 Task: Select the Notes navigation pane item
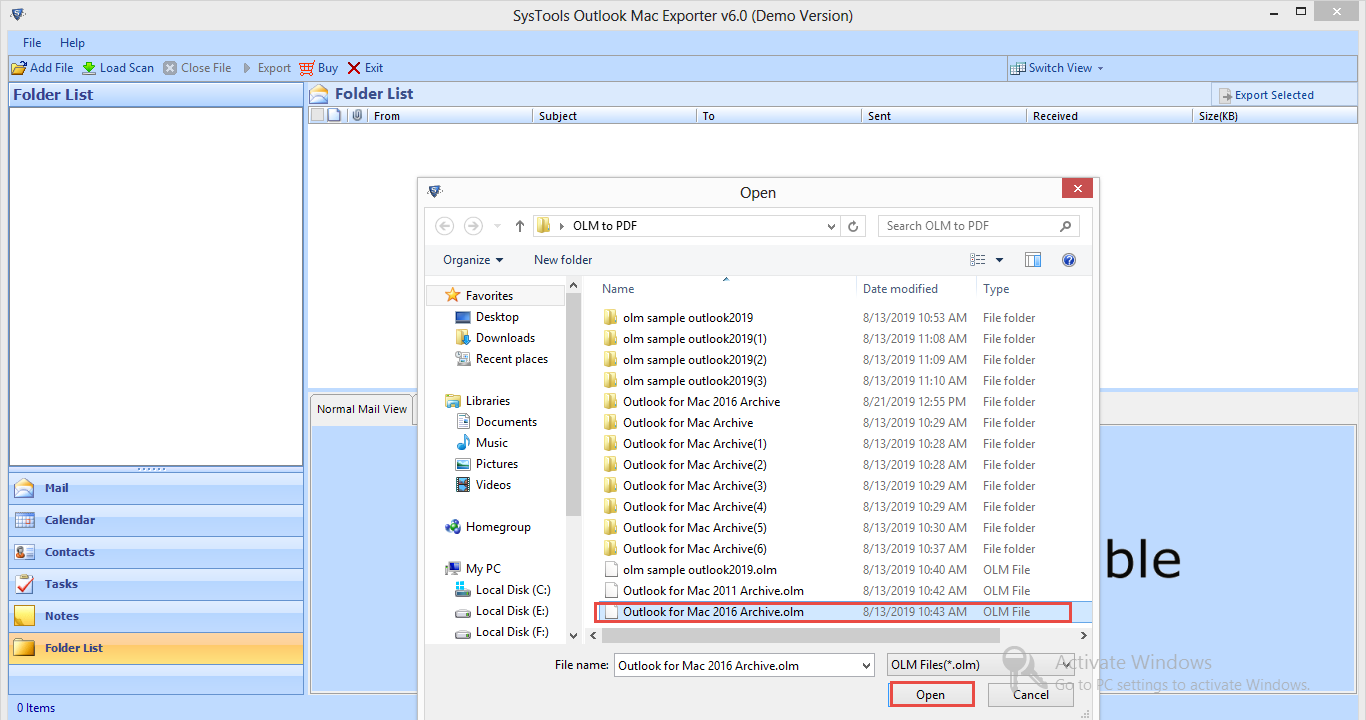pyautogui.click(x=156, y=616)
